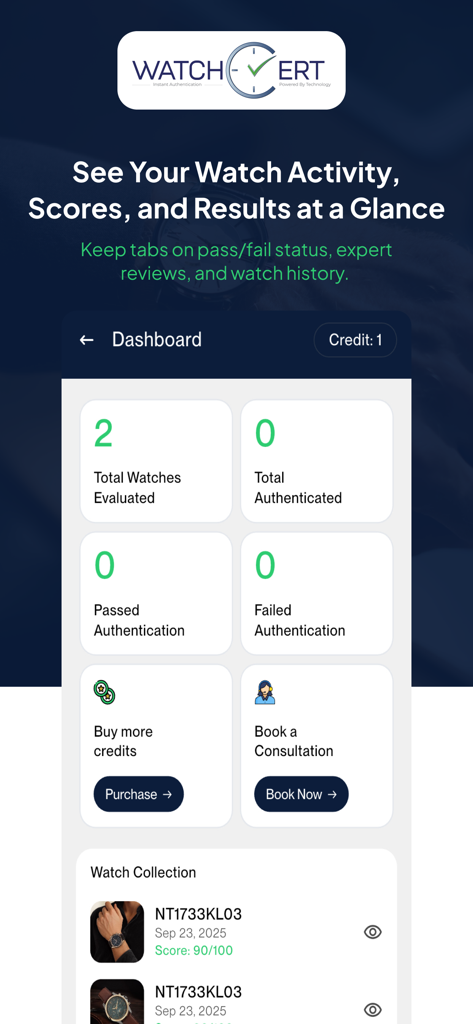Screen dimensions: 473x1024
Task: Click the green 'Keep tabs on pass/fail' subtitle
Action: tap(236, 261)
